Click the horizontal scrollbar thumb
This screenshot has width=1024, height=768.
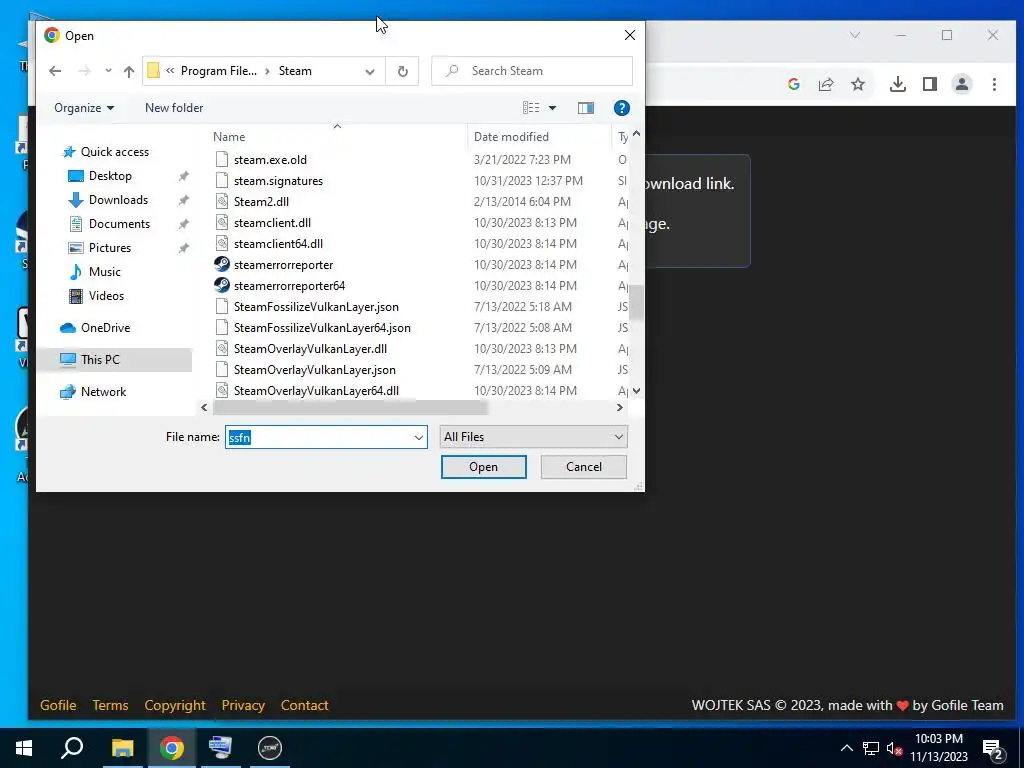(x=350, y=408)
